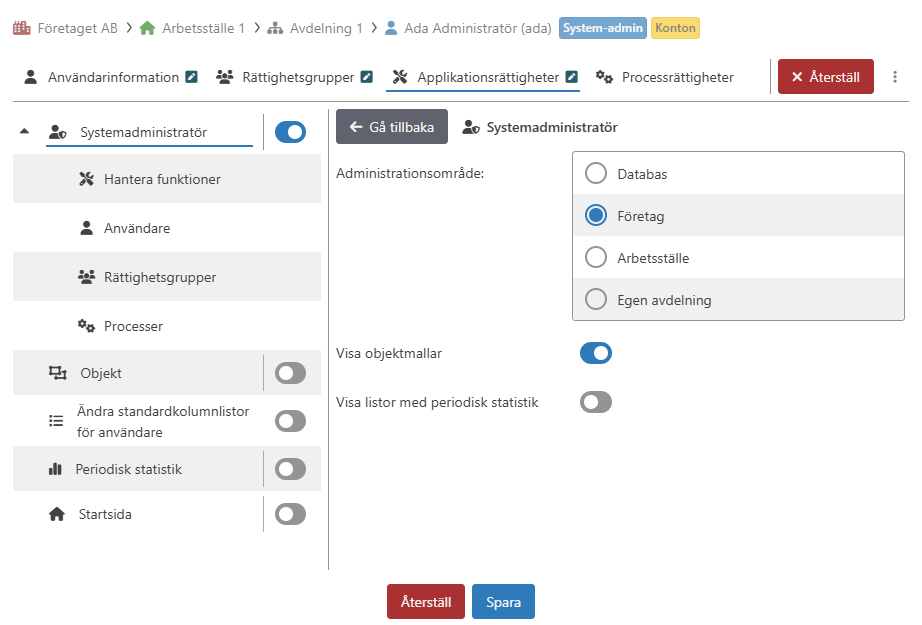
Task: Click the person icon beside Användare
Action: coord(86,228)
